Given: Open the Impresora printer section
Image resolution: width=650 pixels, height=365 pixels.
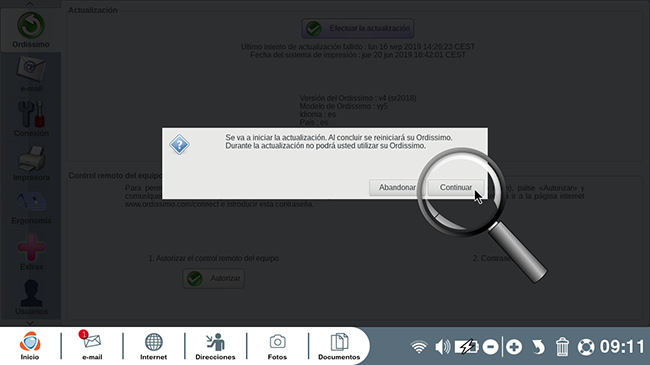Looking at the screenshot, I should [x=31, y=163].
